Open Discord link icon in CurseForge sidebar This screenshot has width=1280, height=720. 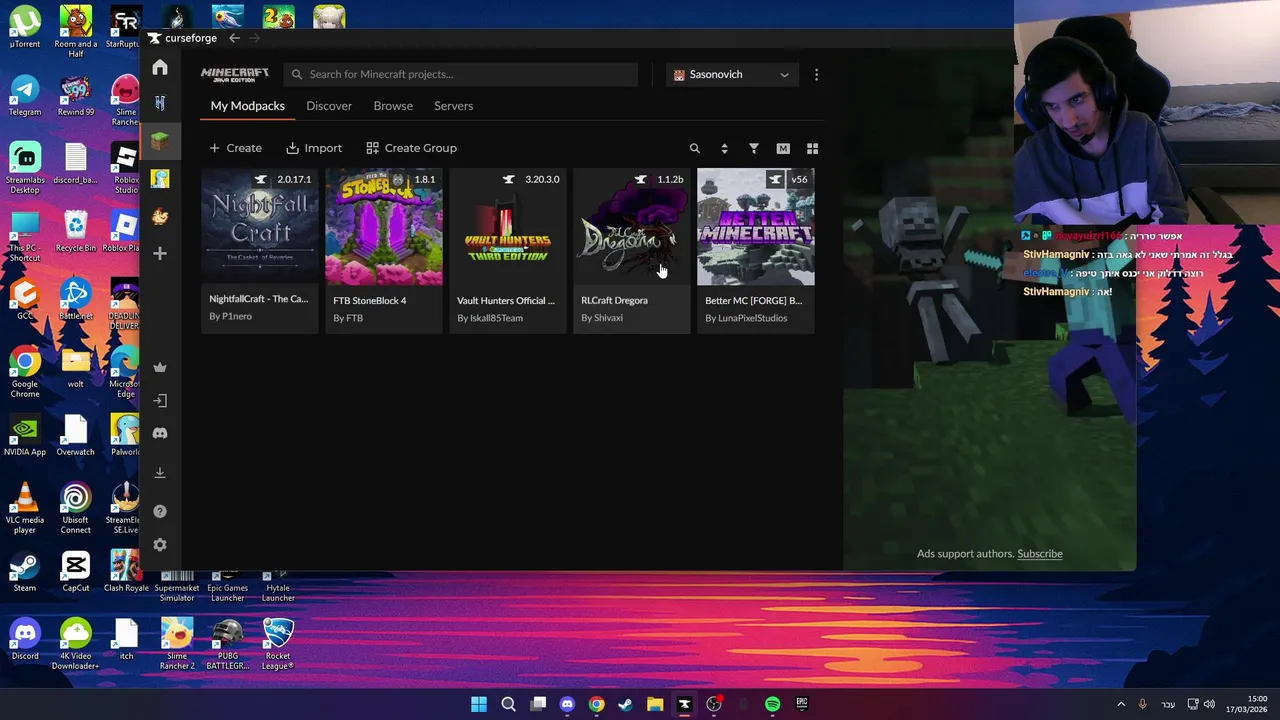coord(160,433)
